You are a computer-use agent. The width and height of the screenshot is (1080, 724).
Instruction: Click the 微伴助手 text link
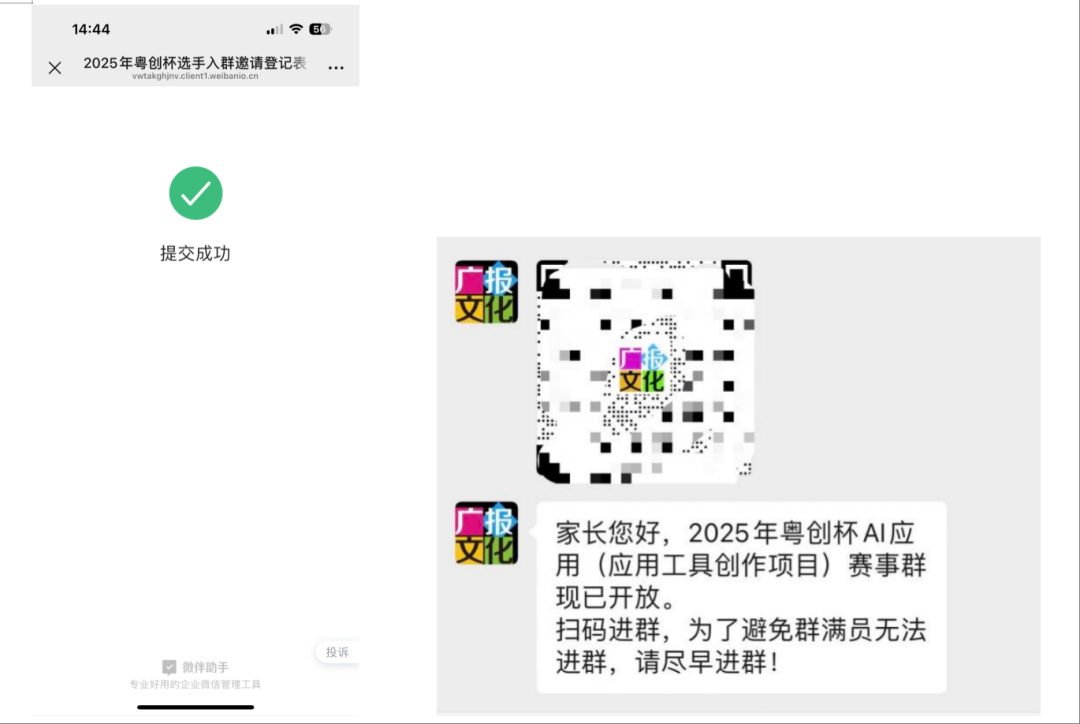pyautogui.click(x=205, y=667)
